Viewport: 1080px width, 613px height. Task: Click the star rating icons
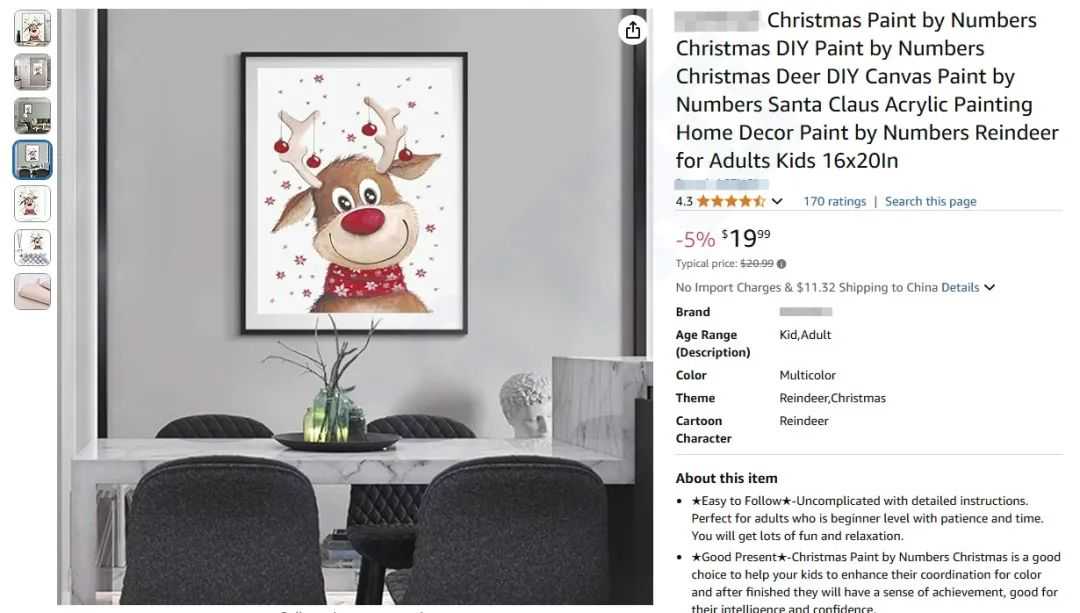(731, 201)
